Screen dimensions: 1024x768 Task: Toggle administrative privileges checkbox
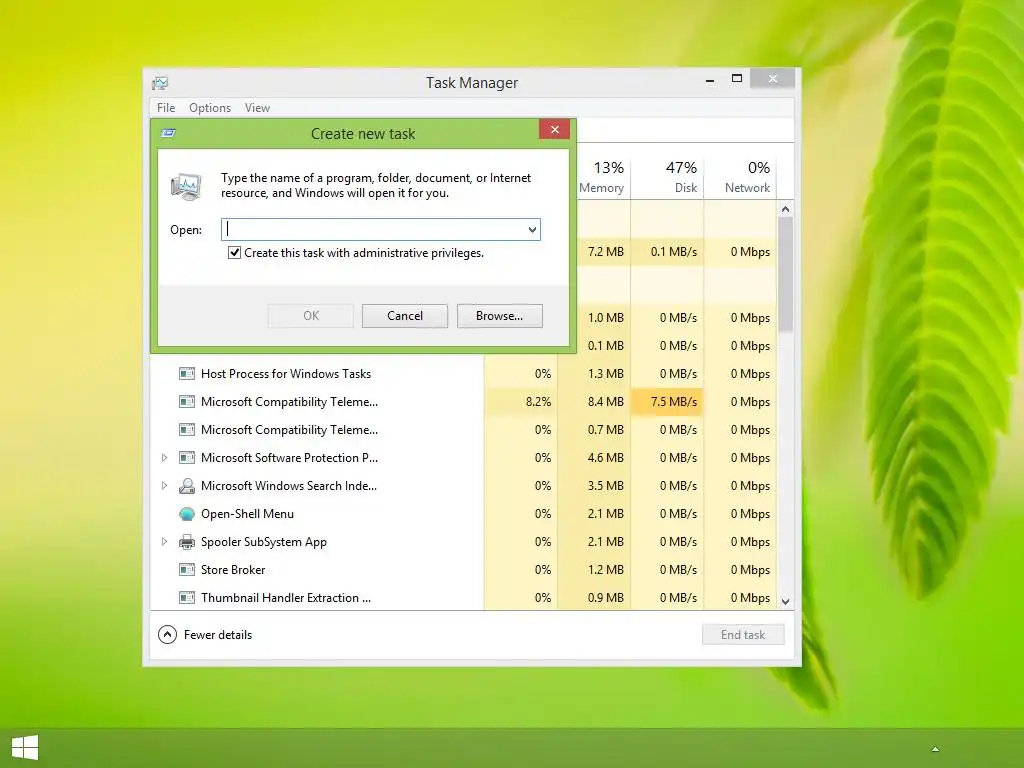coord(234,253)
